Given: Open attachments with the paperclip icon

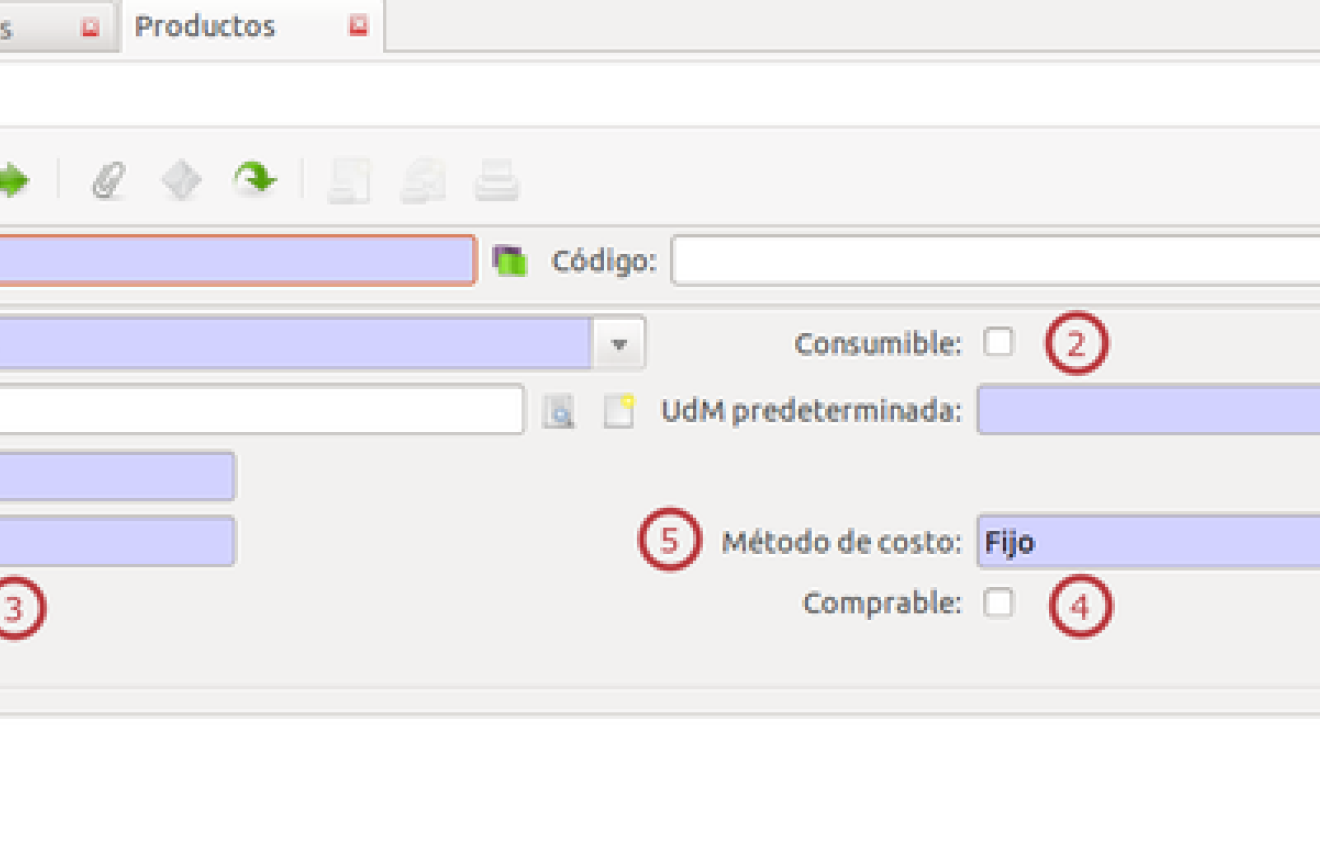Looking at the screenshot, I should tap(108, 181).
